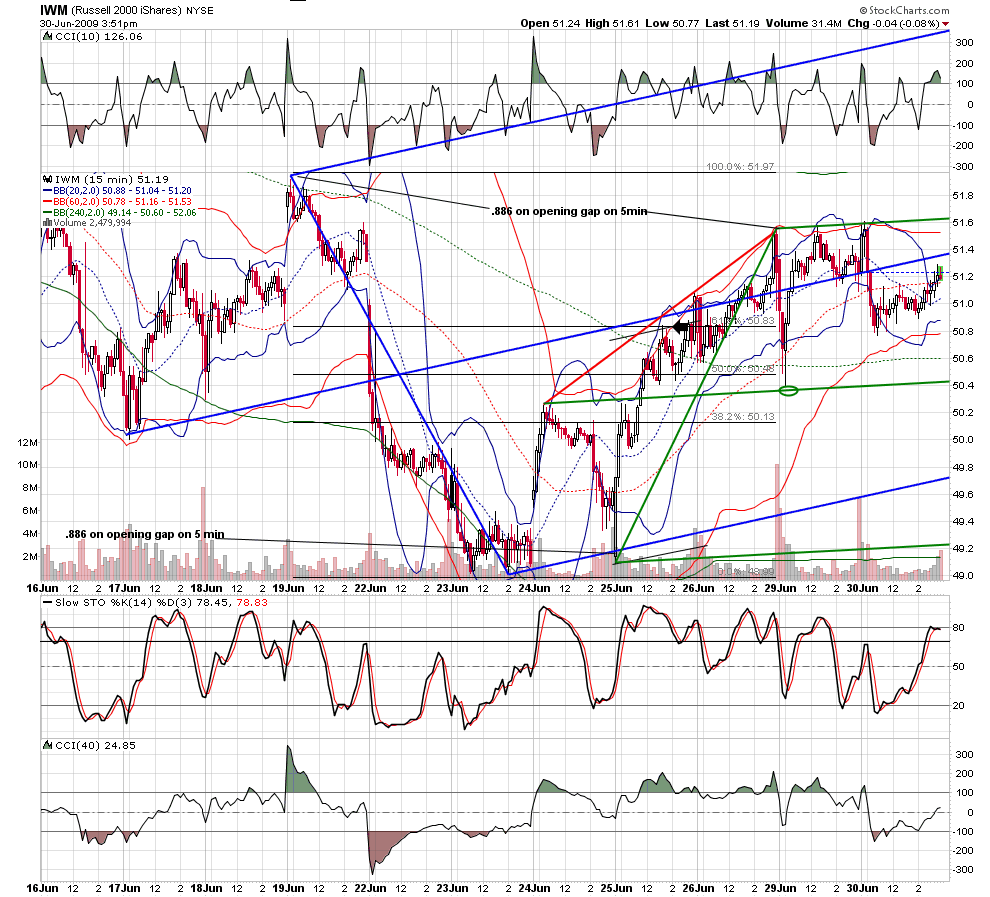Click the lower ".886 on opening gap on 5 min" note
The width and height of the screenshot is (990, 897).
pyautogui.click(x=145, y=534)
